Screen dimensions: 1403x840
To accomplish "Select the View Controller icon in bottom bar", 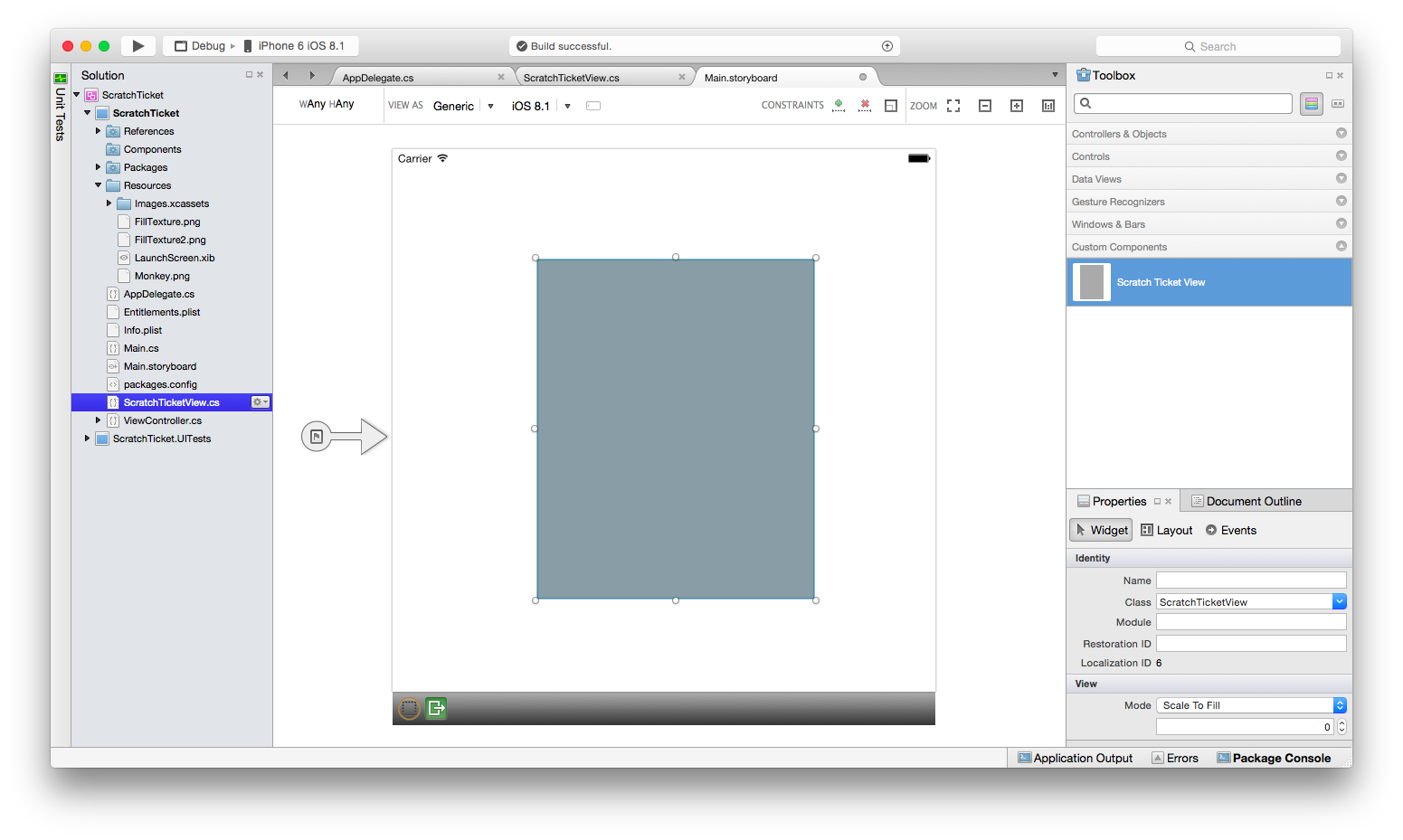I will pyautogui.click(x=410, y=709).
